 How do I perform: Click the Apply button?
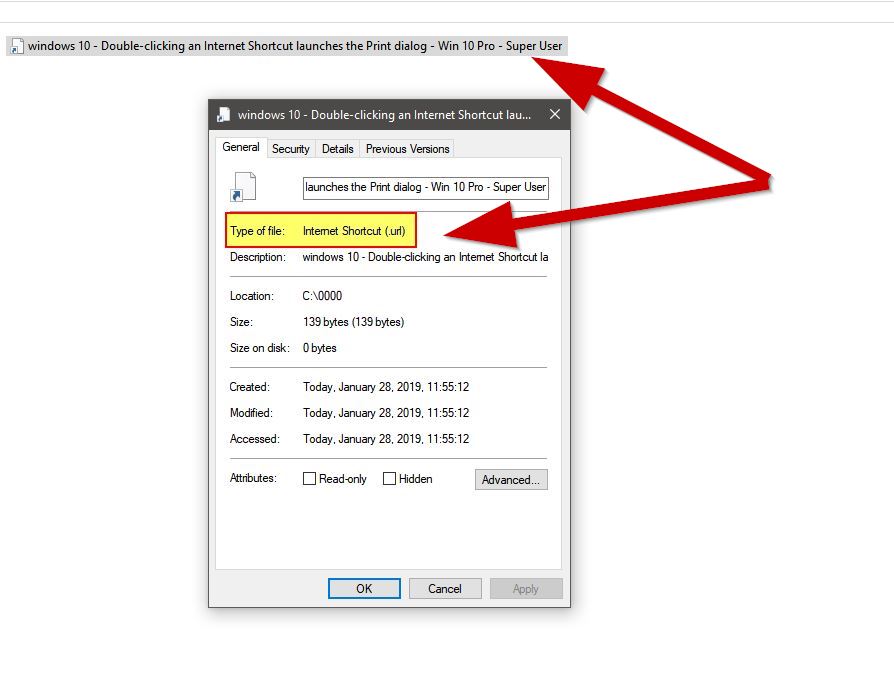(526, 589)
